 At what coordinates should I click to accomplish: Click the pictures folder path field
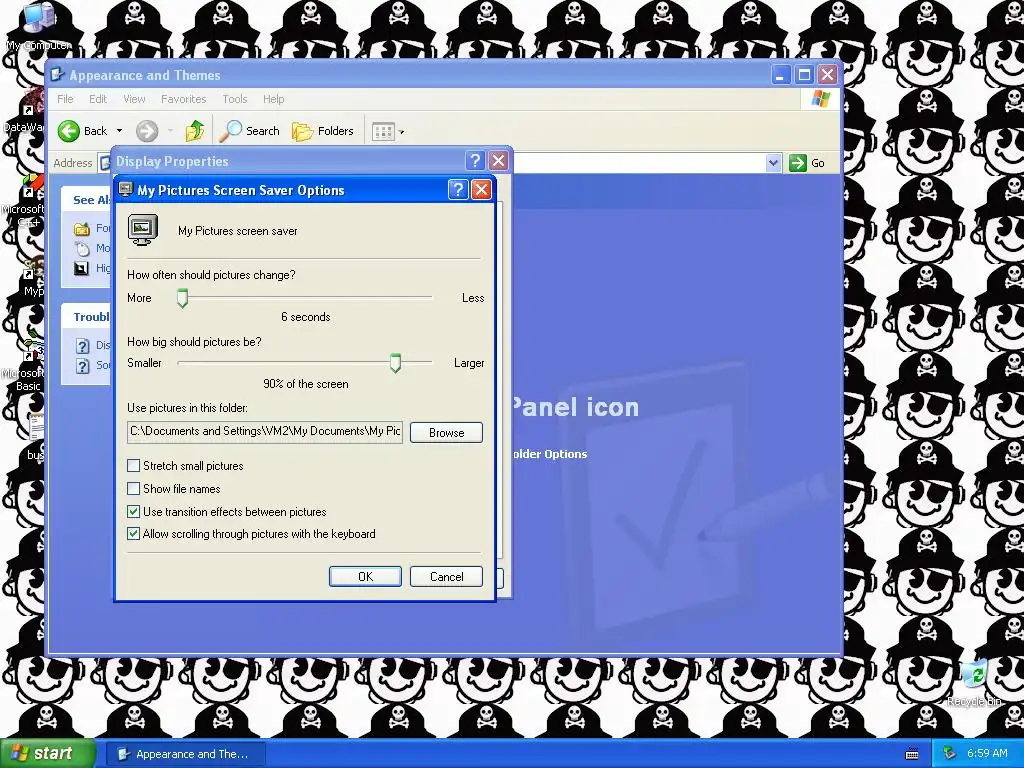click(265, 432)
